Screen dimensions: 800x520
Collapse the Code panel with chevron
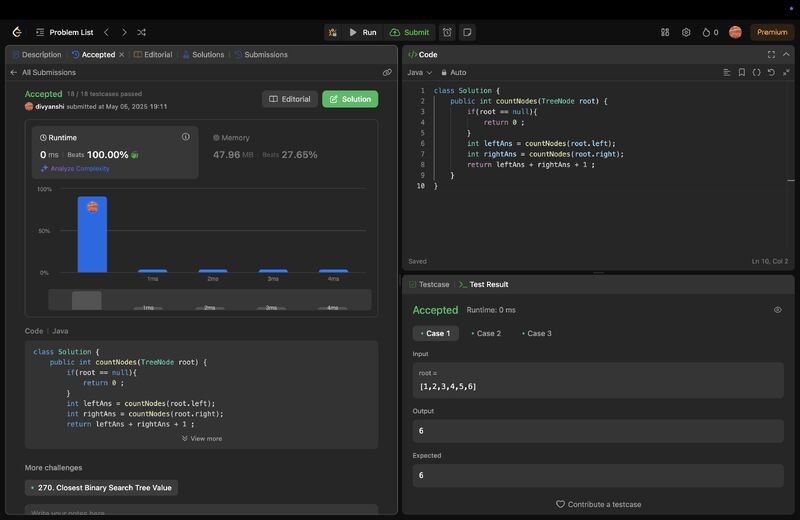click(787, 55)
